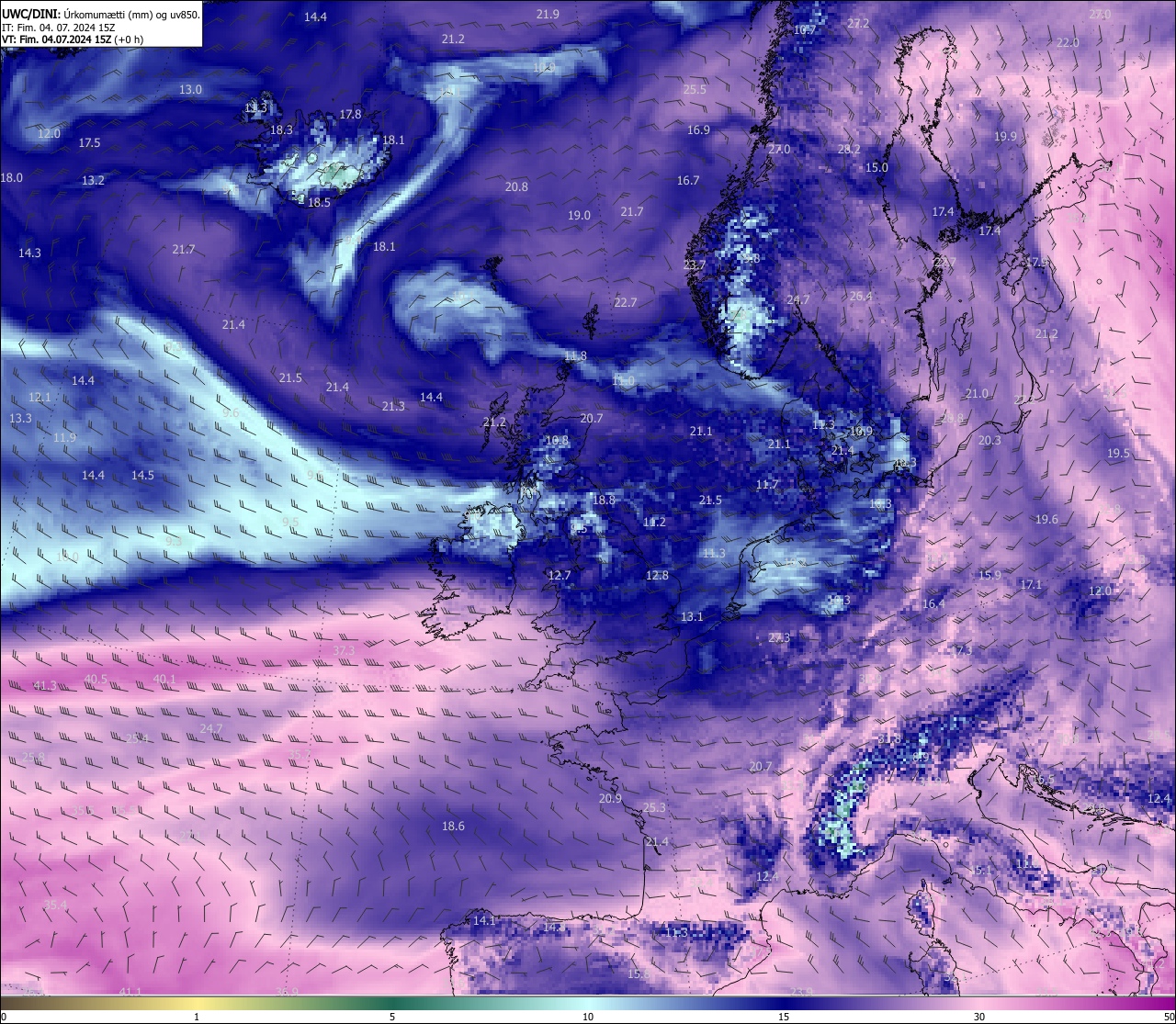Click the legend tick label 1
The image size is (1176, 1024).
(197, 1017)
